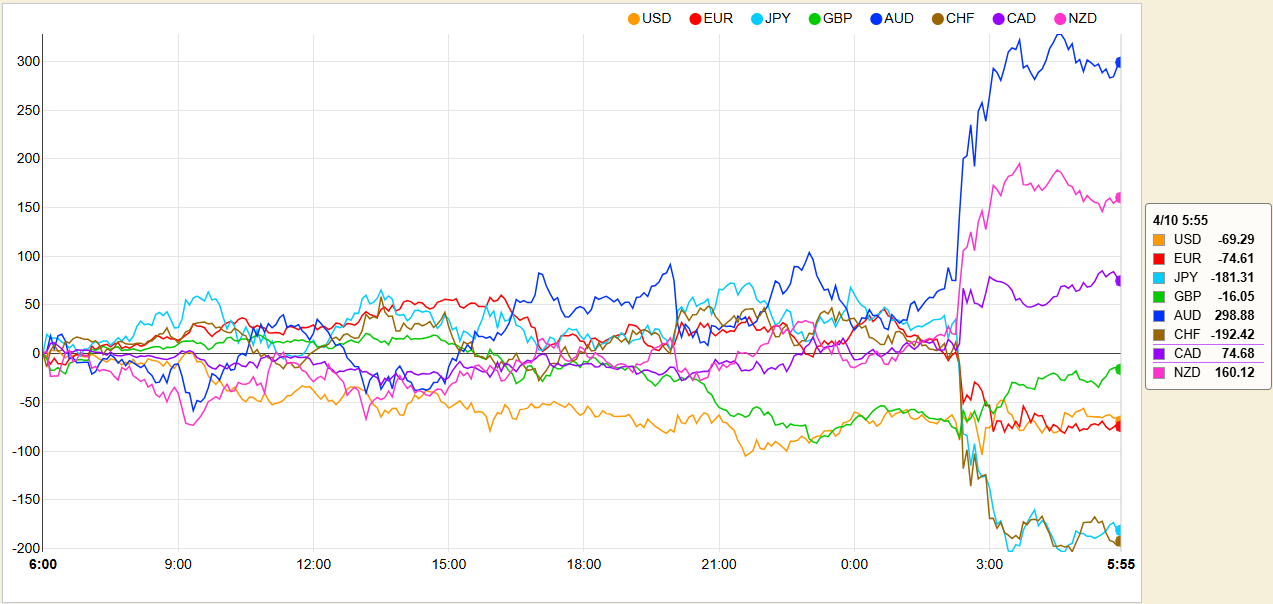Click the AUD line's end marker at 5:55

pyautogui.click(x=1119, y=62)
